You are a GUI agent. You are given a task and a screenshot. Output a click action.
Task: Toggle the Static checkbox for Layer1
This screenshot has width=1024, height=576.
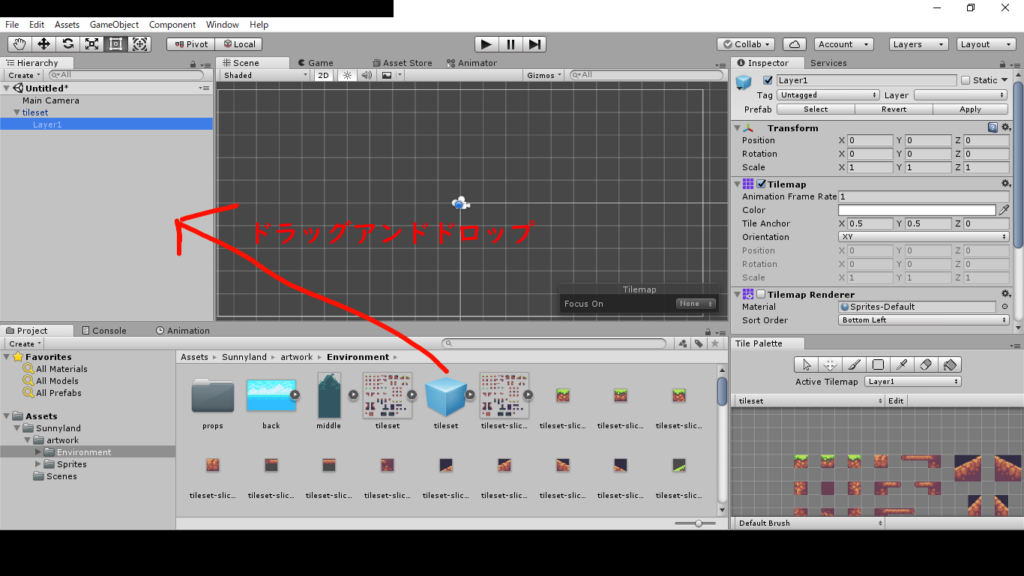pos(965,80)
